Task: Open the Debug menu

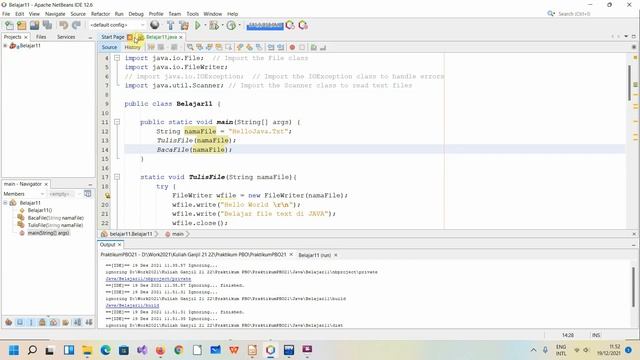Action: click(x=136, y=14)
